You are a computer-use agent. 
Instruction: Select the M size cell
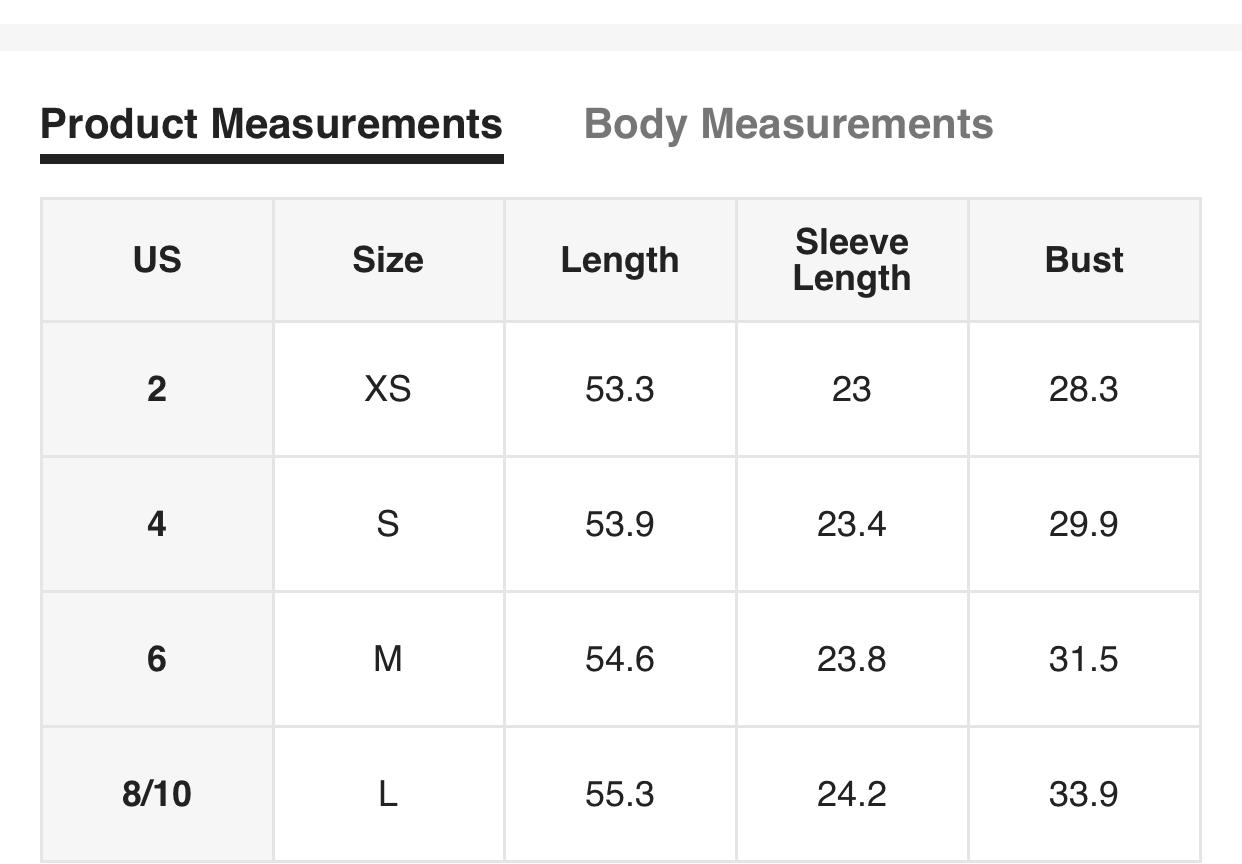pyautogui.click(x=388, y=659)
